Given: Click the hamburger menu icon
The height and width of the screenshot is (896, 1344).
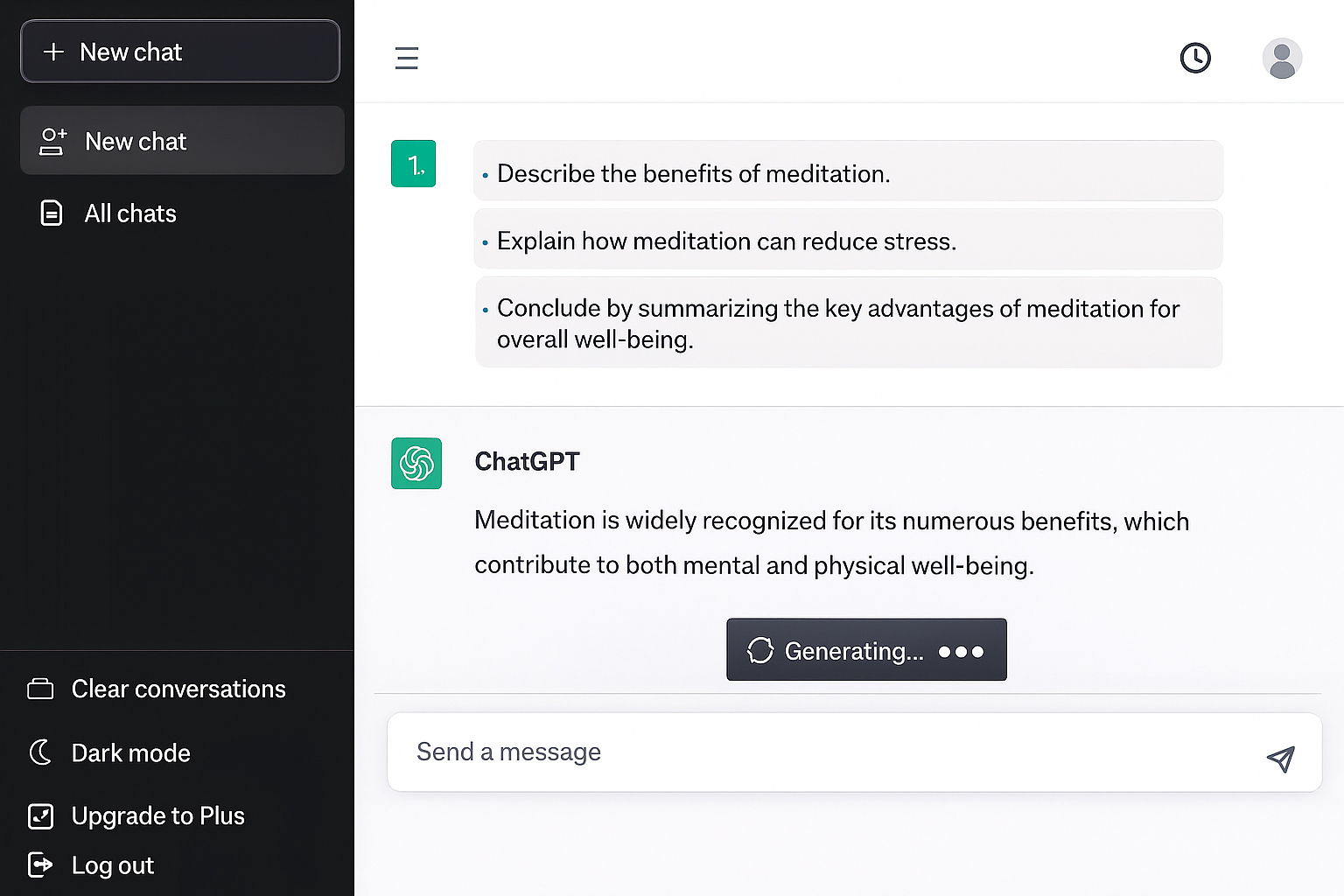Looking at the screenshot, I should (x=406, y=58).
